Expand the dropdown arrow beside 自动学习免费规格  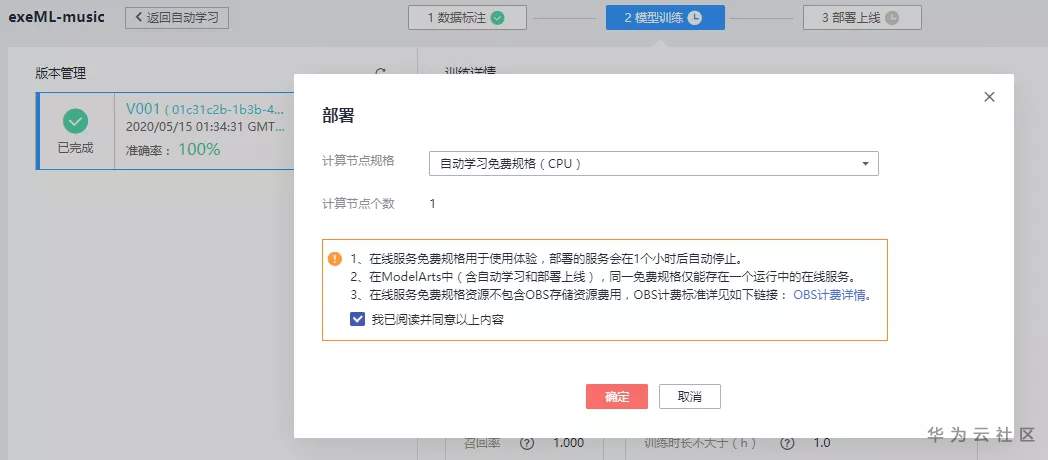(865, 163)
